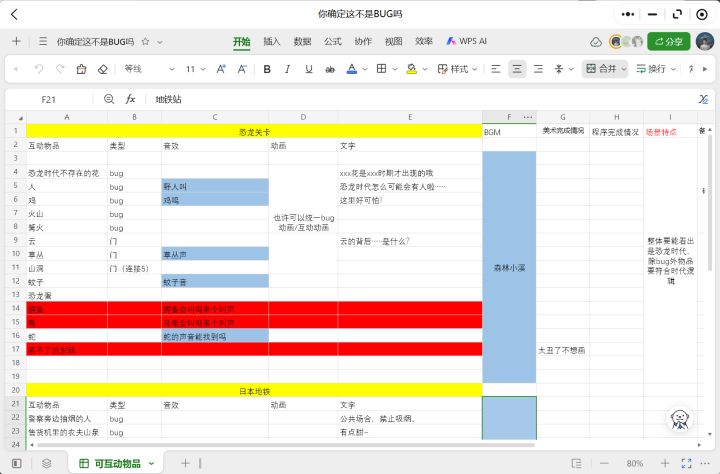
Task: Open the assistant mascot floating icon
Action: pyautogui.click(x=680, y=418)
